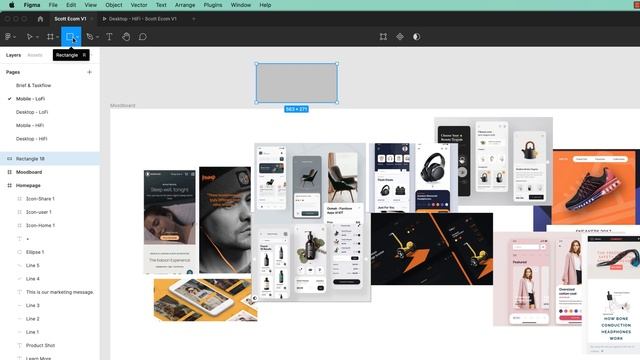640x360 pixels.
Task: Open the File menu
Action: [x=53, y=5]
